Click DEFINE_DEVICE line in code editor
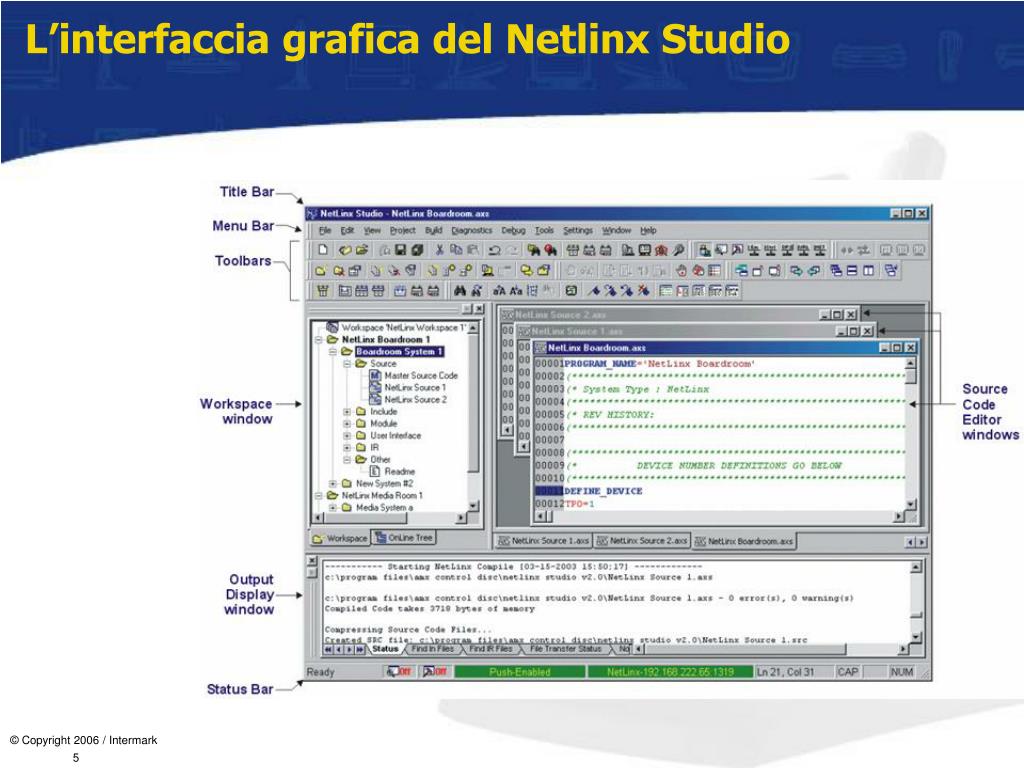 pyautogui.click(x=603, y=491)
